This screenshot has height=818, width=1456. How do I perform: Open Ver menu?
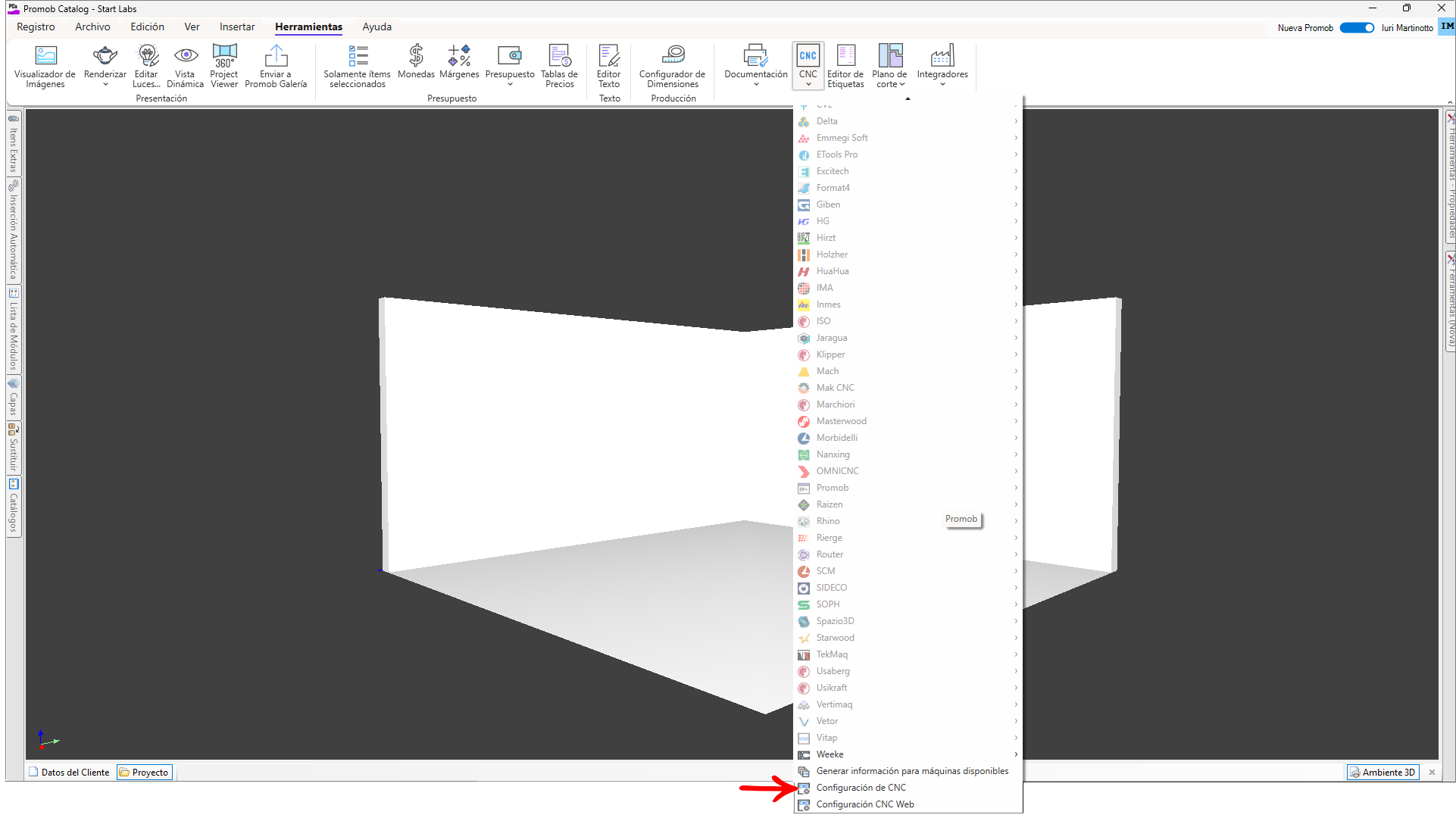click(192, 27)
